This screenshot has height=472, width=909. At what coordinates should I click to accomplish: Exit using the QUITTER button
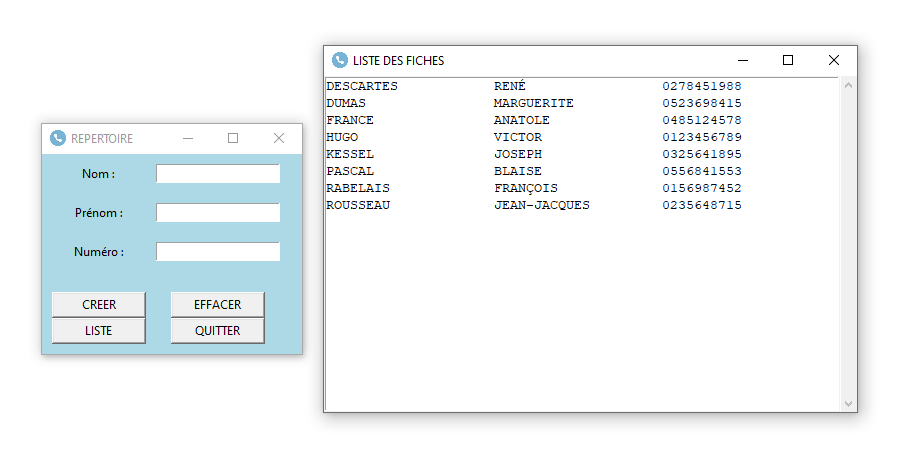click(217, 331)
